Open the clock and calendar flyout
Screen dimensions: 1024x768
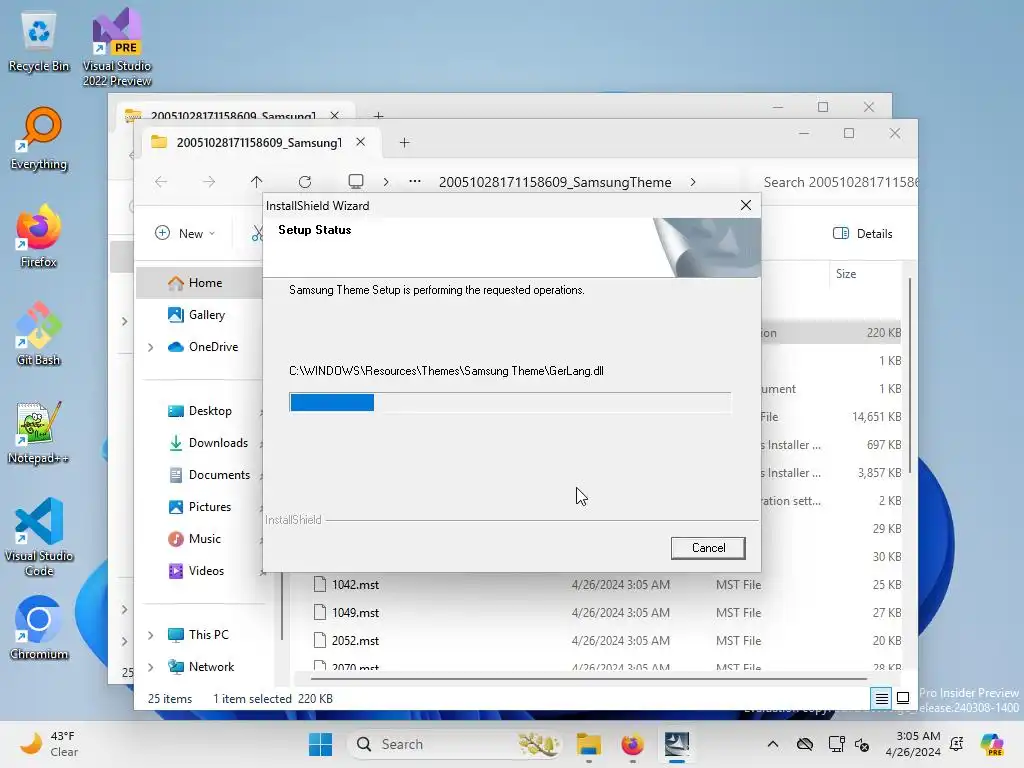click(913, 744)
